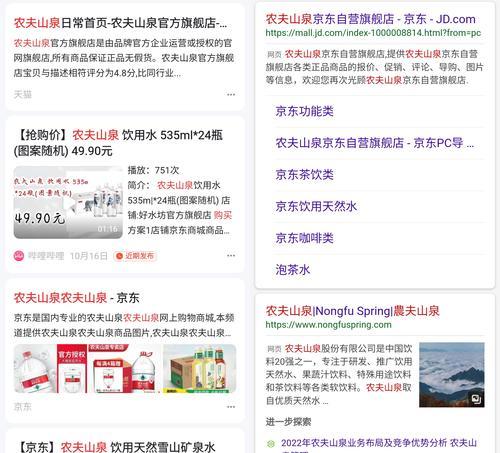500x453 pixels.
Task: Open the 【京东】农夫山泉 饮用天然雪山矿泉水 result
Action: [x=115, y=446]
